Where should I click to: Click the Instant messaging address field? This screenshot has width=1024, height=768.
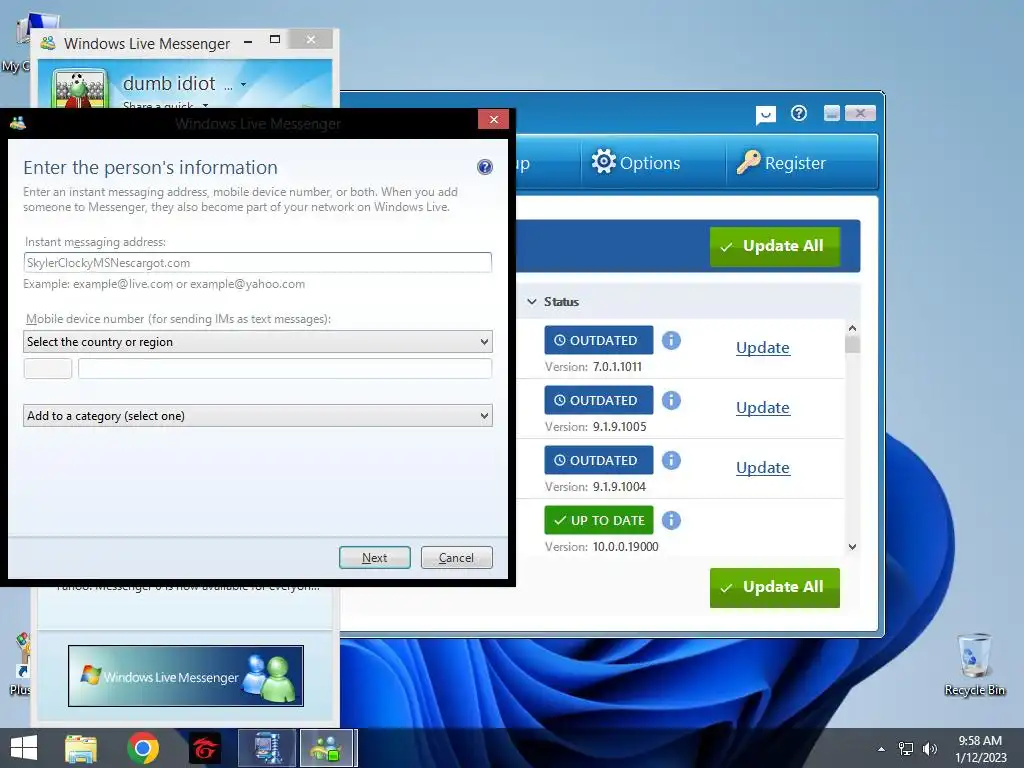coord(257,263)
